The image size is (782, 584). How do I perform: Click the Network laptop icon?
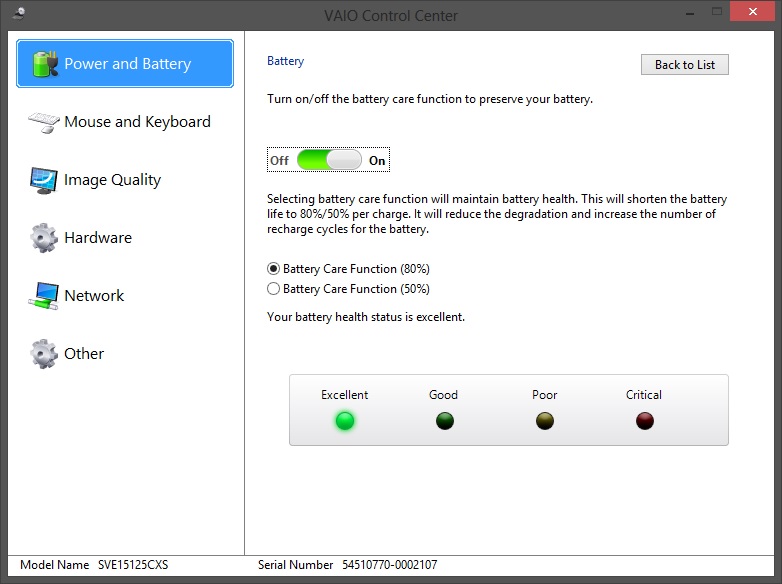click(x=44, y=296)
